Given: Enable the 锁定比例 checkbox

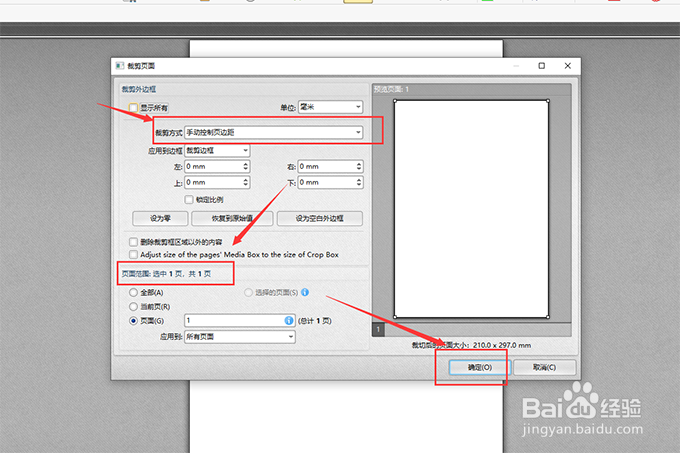Looking at the screenshot, I should click(189, 199).
